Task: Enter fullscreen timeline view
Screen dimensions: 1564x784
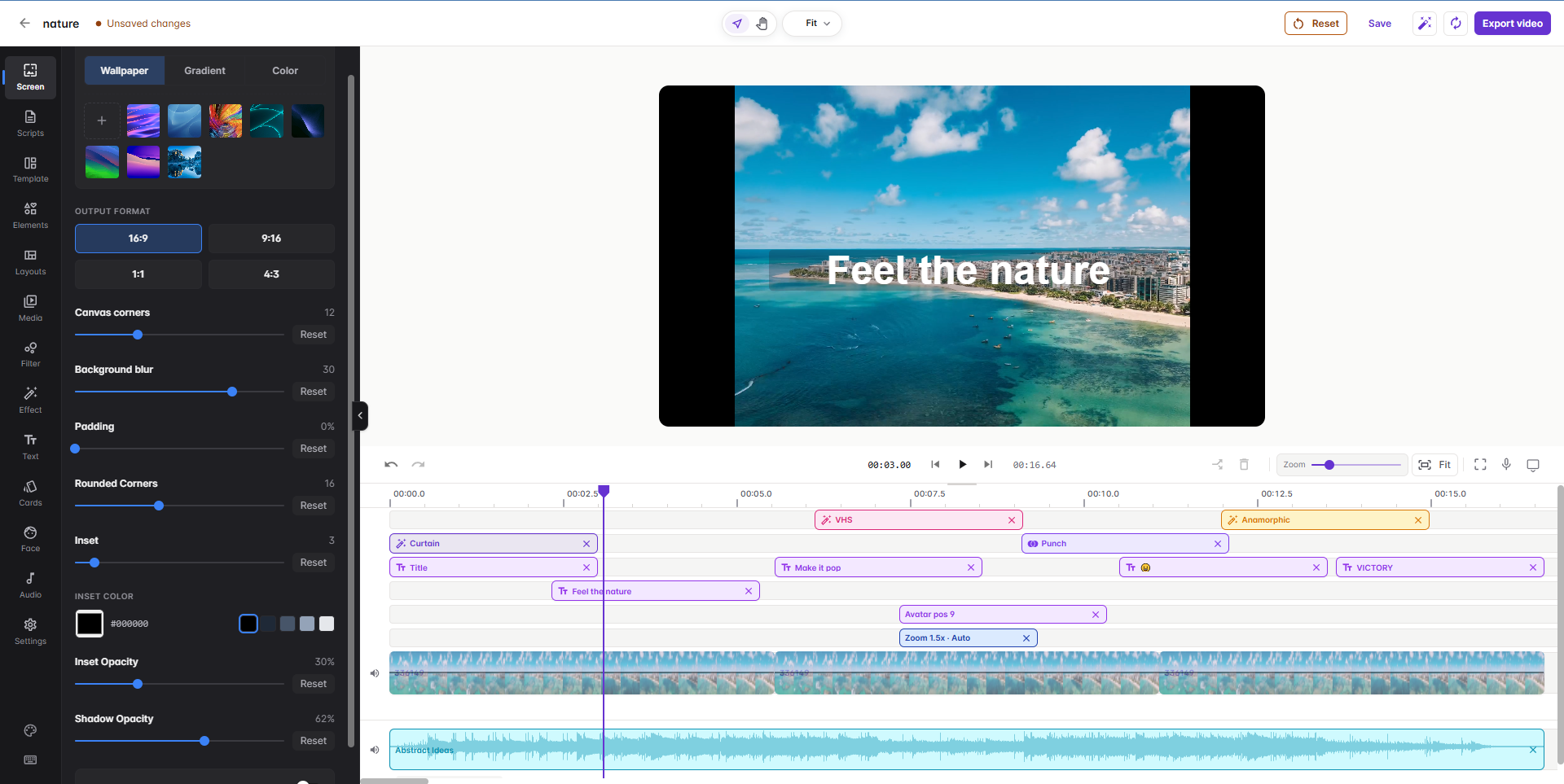Action: click(x=1480, y=465)
